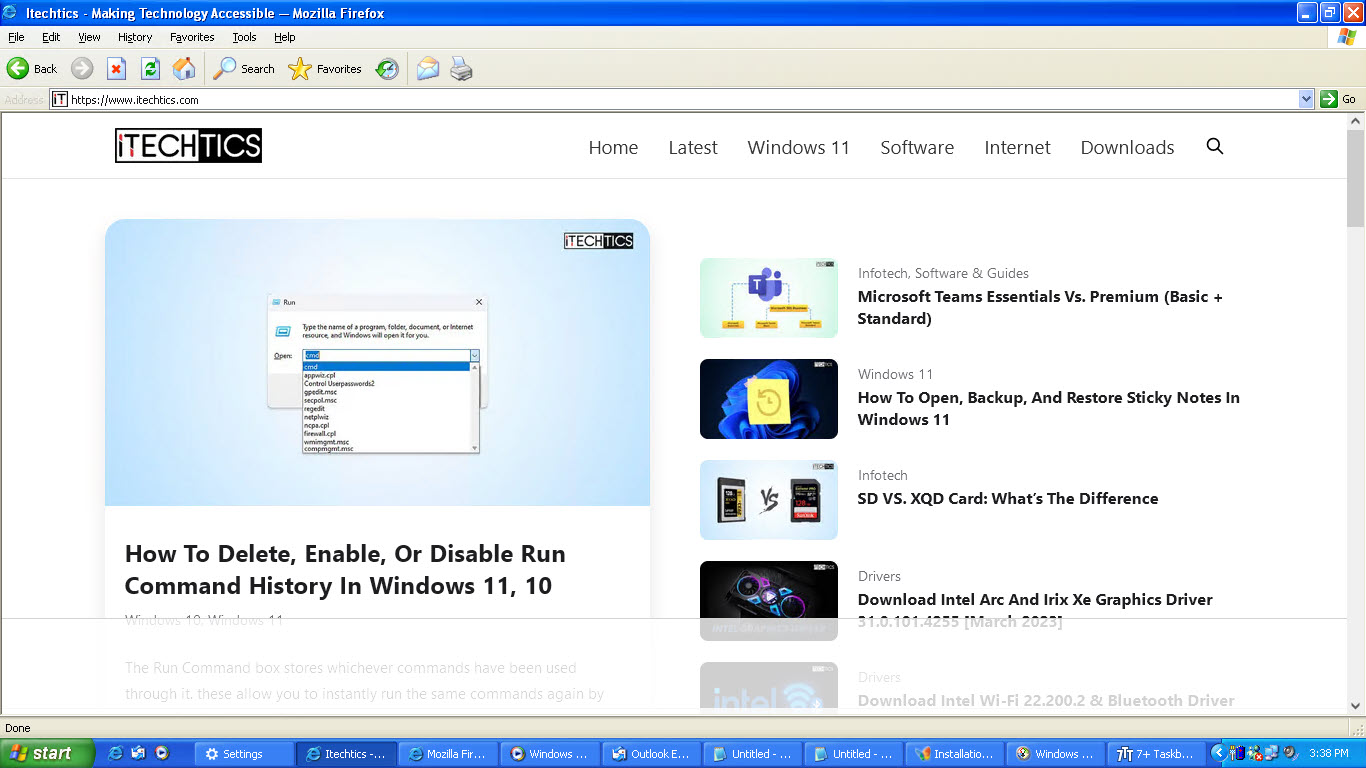1366x768 pixels.
Task: Click the Stop loading icon
Action: [116, 69]
